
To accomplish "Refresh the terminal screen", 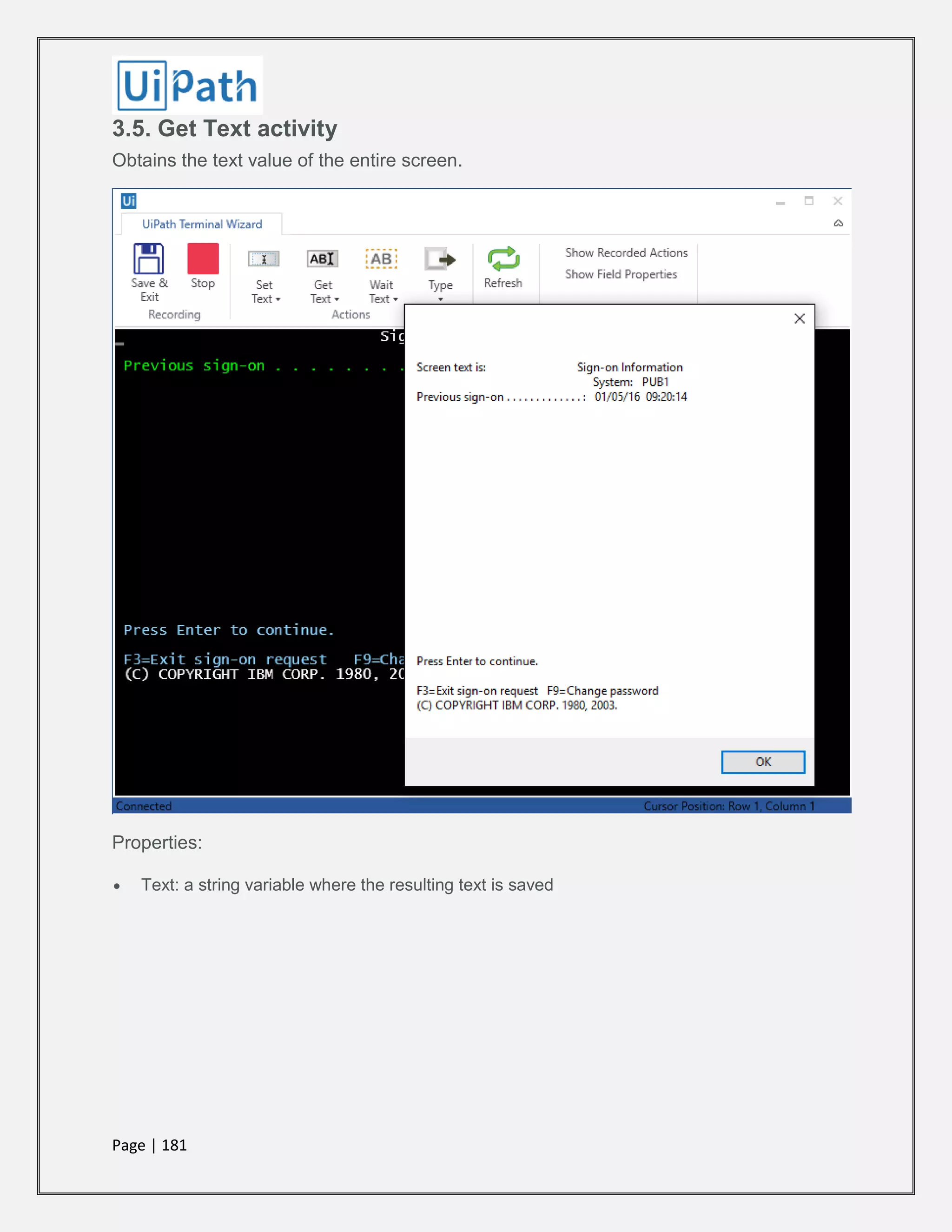I will tap(503, 258).
